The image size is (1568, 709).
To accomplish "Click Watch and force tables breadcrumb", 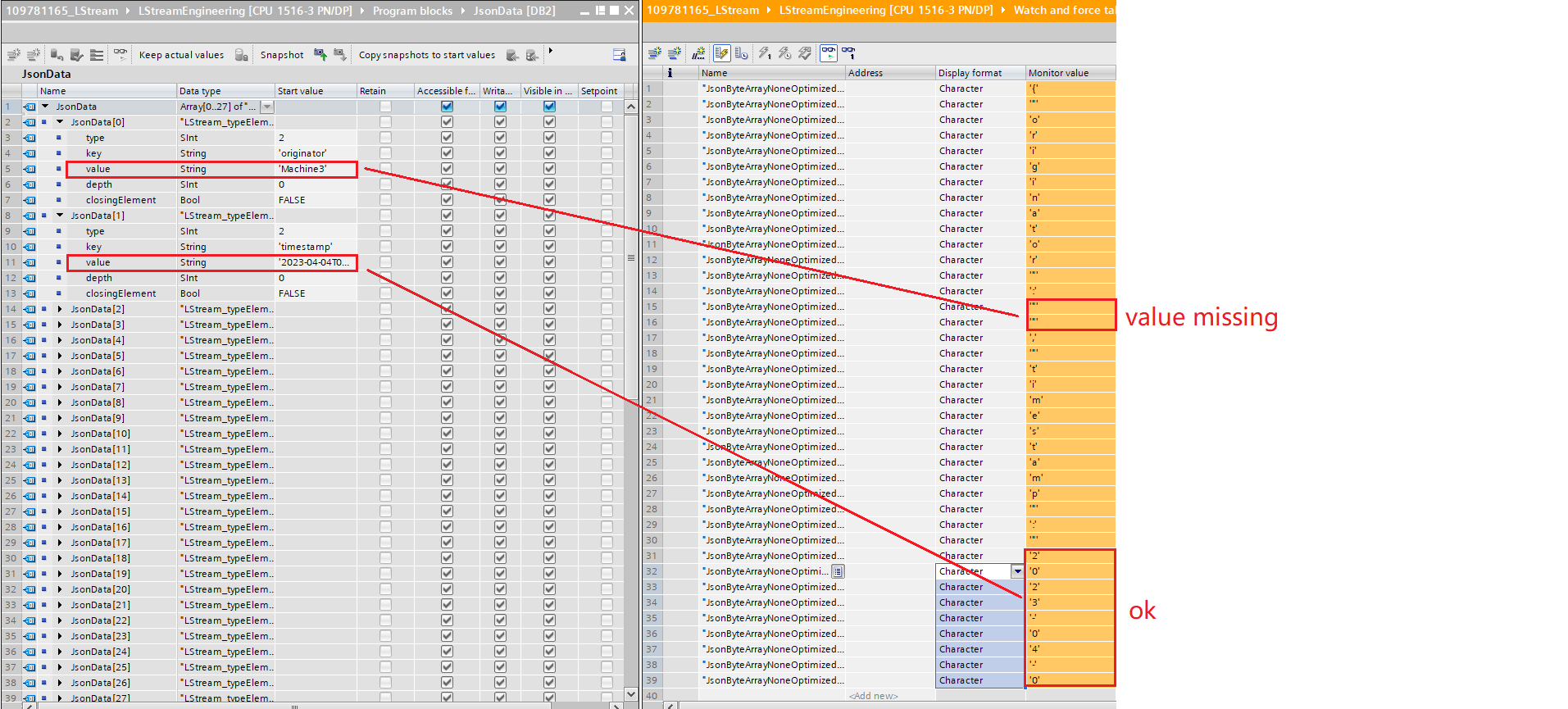I will [1063, 11].
